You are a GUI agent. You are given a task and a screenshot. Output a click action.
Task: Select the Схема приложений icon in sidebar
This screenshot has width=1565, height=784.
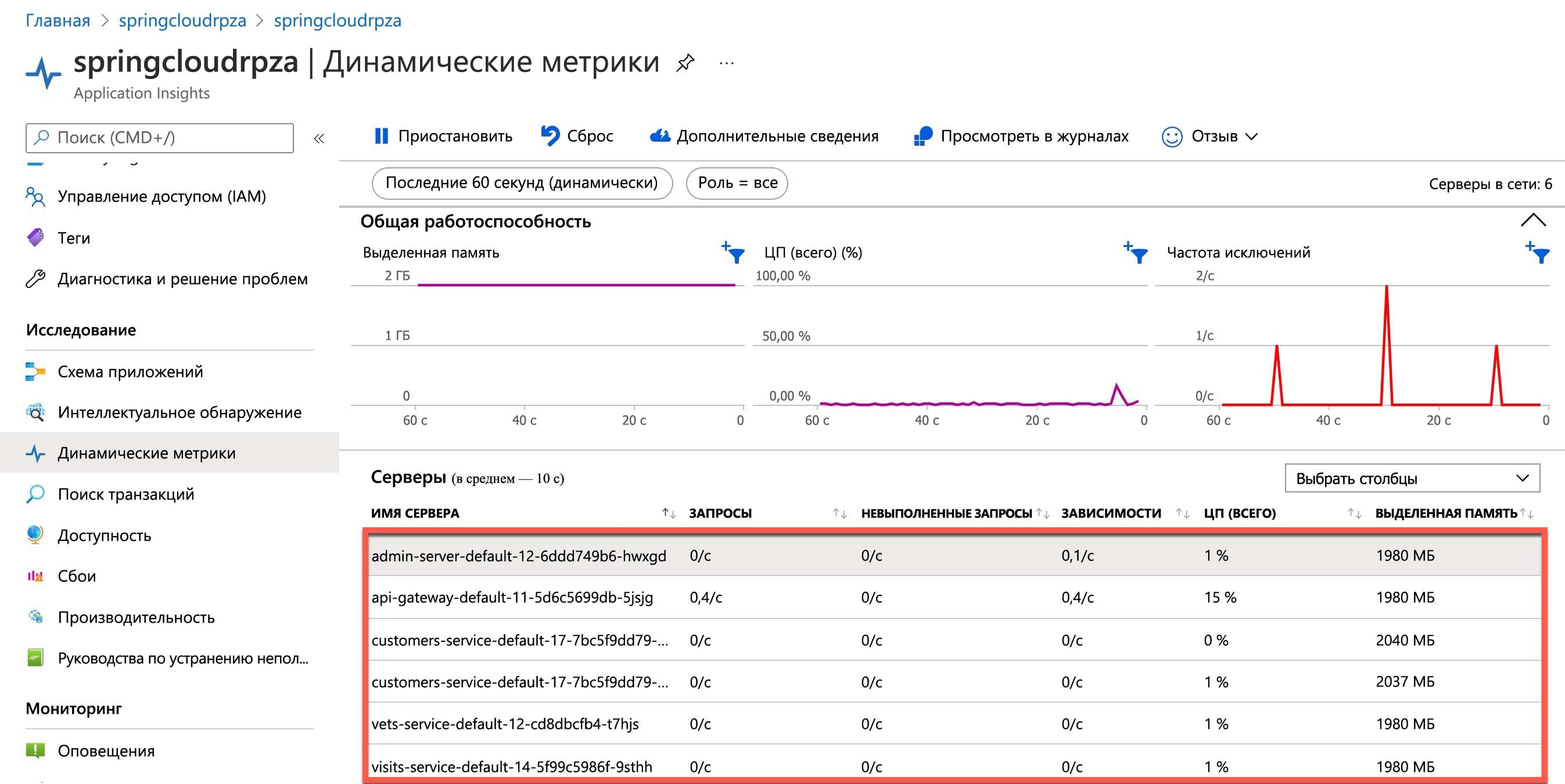pos(36,372)
